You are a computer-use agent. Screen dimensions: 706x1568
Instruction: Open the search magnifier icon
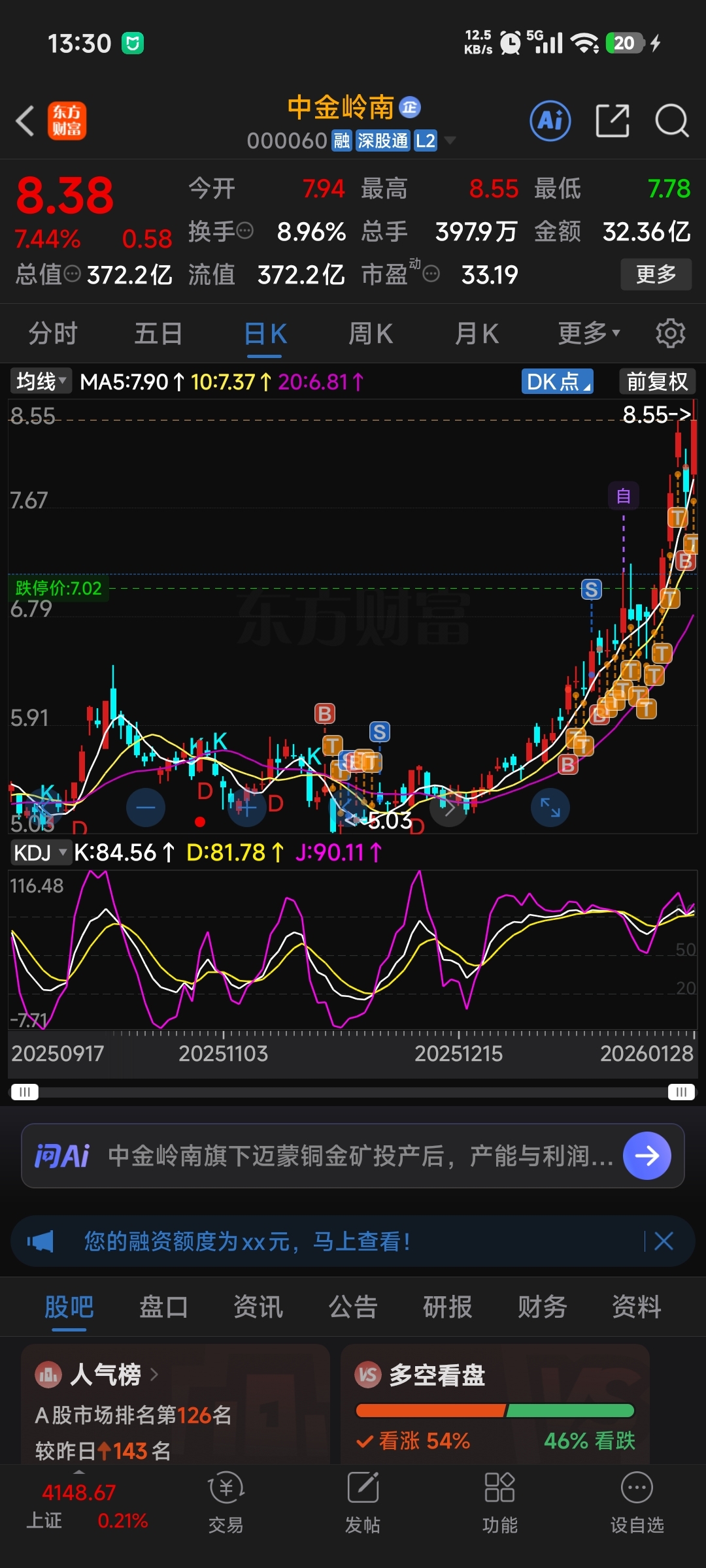(672, 121)
